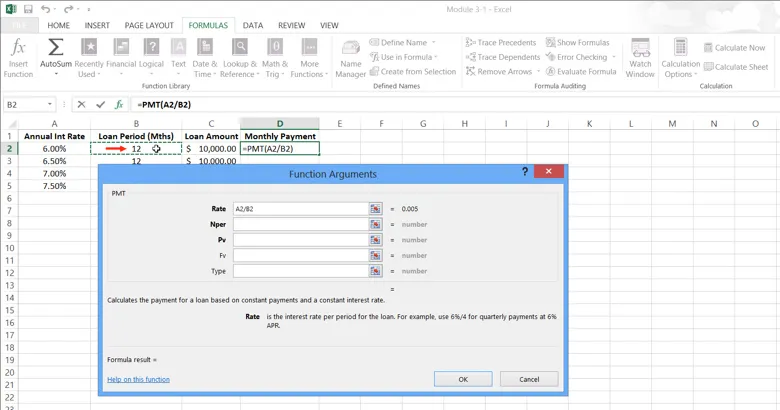Click the collapse dialog icon beside Rate field
780x410 pixels.
click(375, 209)
